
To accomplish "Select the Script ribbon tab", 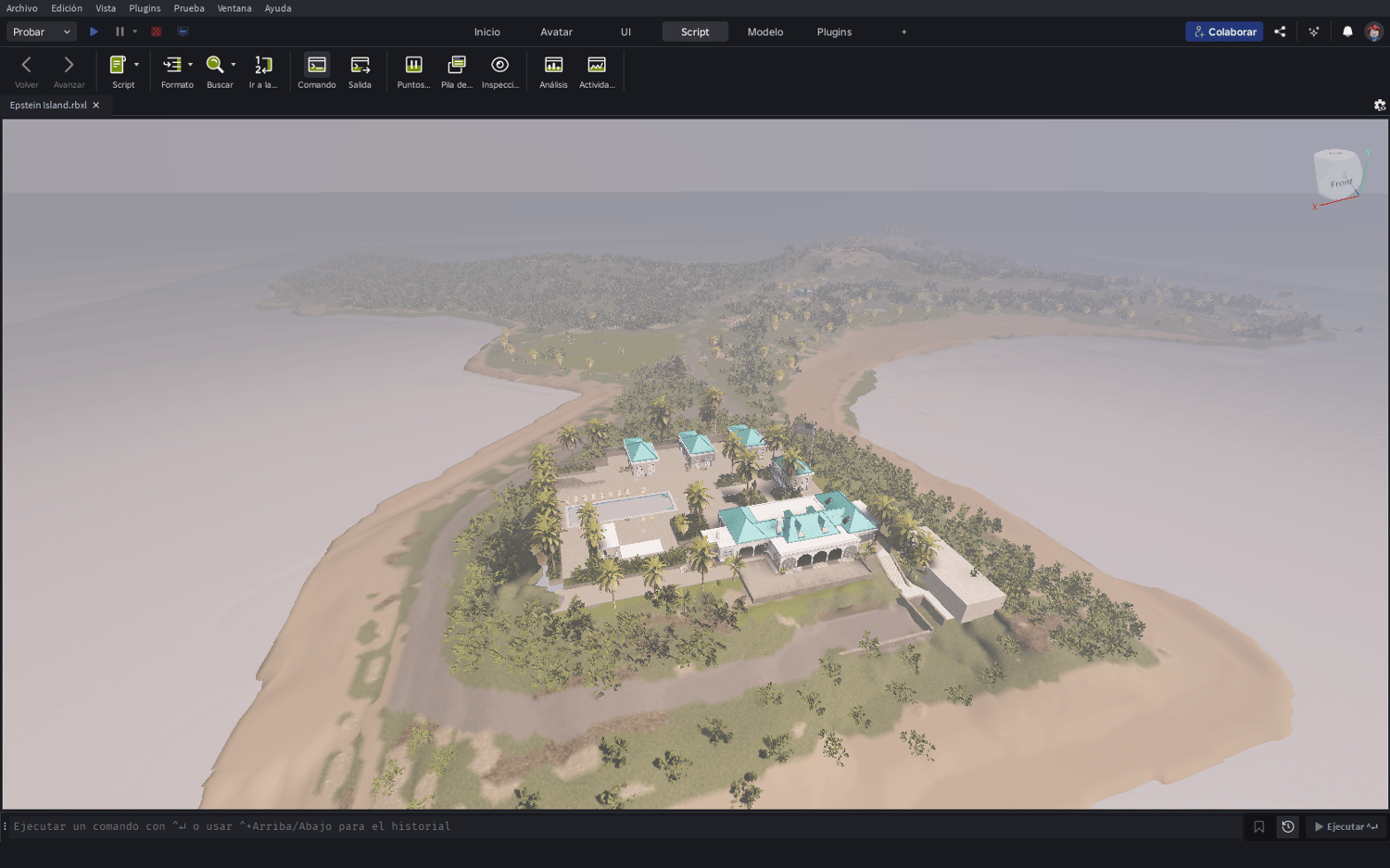I will point(695,31).
